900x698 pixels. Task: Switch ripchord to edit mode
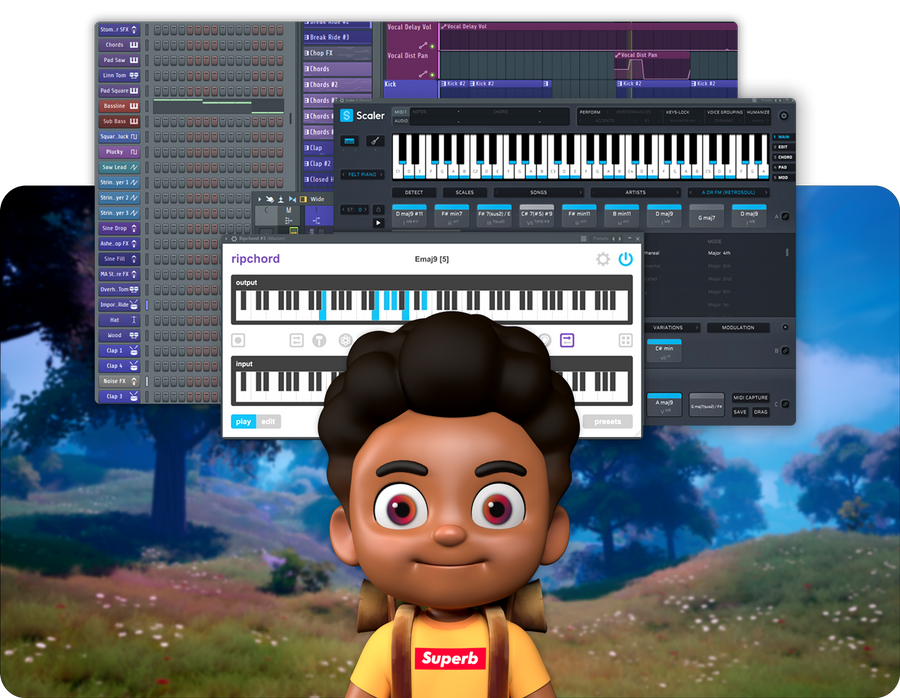point(268,421)
